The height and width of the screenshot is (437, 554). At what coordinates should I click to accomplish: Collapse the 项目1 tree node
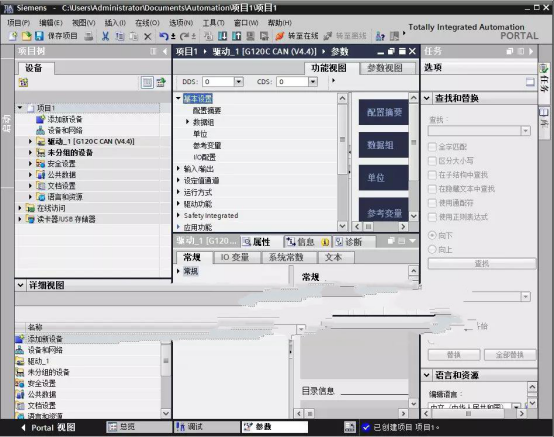(x=20, y=107)
